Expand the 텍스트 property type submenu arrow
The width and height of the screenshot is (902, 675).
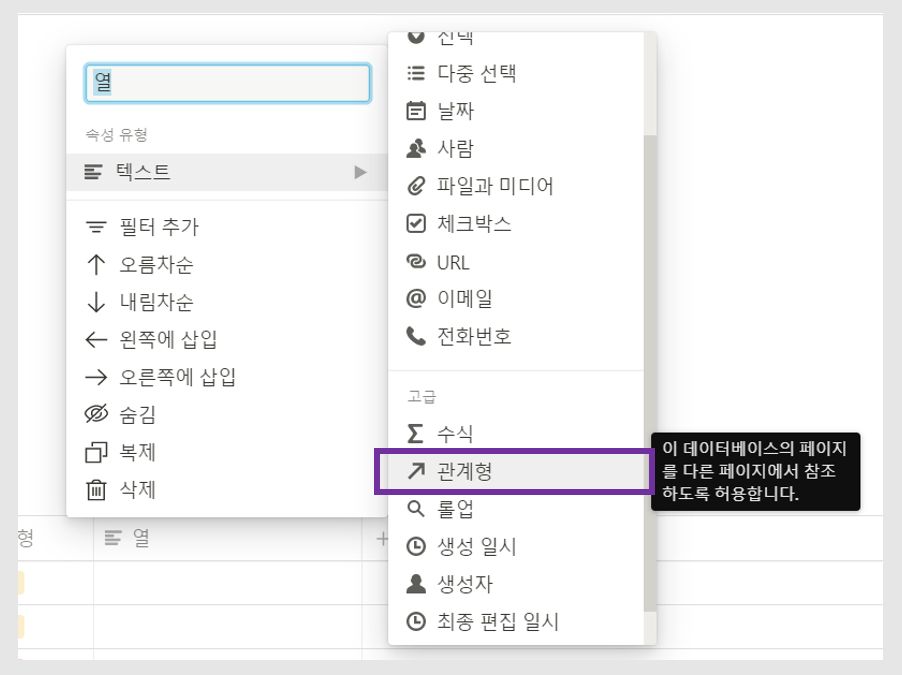pos(361,172)
